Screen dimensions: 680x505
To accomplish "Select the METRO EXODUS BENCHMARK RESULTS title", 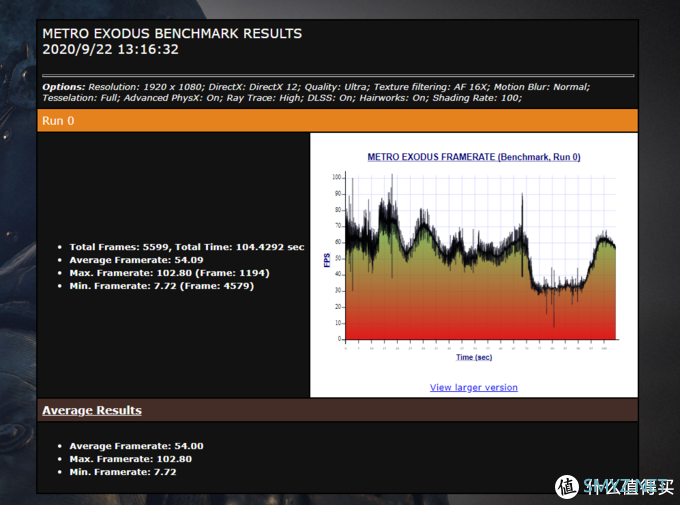I will 172,34.
